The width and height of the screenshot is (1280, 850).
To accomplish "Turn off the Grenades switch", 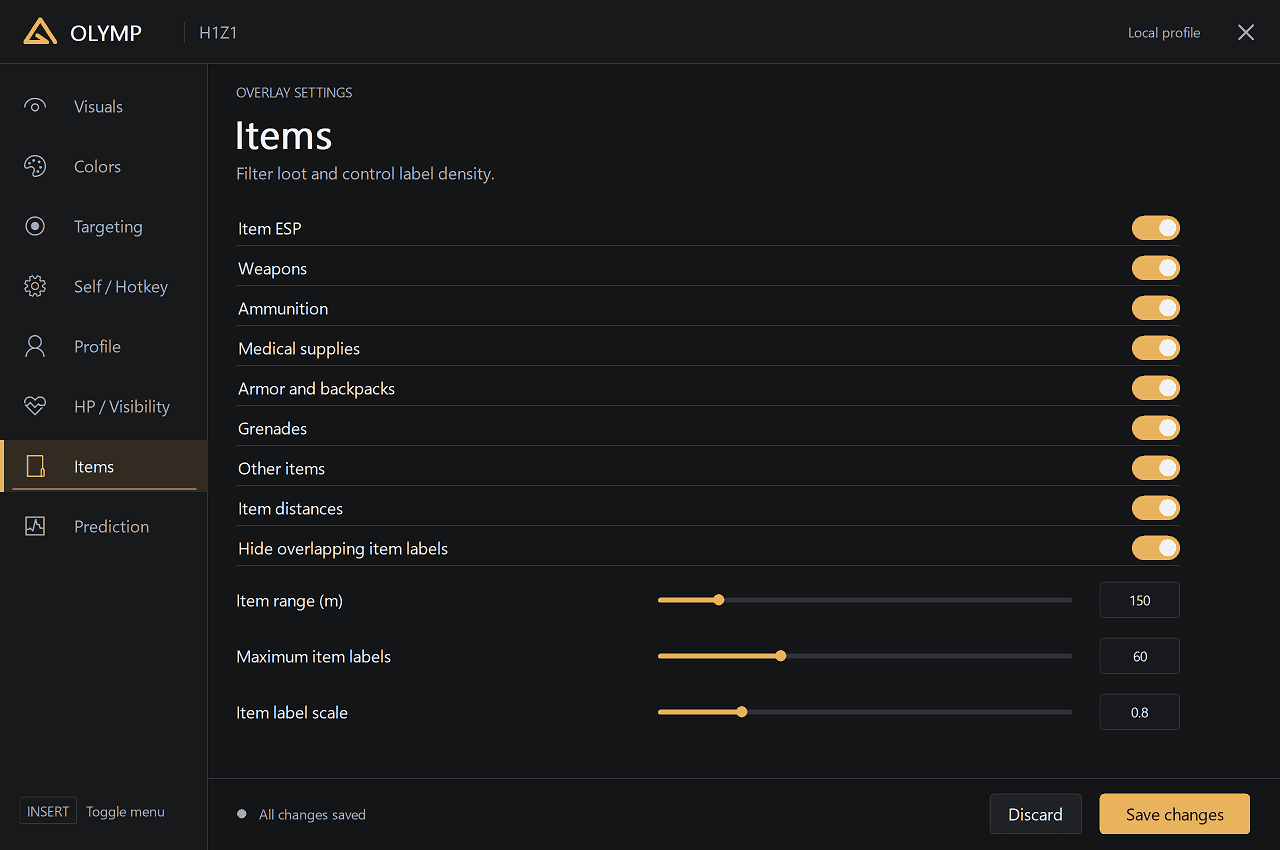I will tap(1155, 428).
